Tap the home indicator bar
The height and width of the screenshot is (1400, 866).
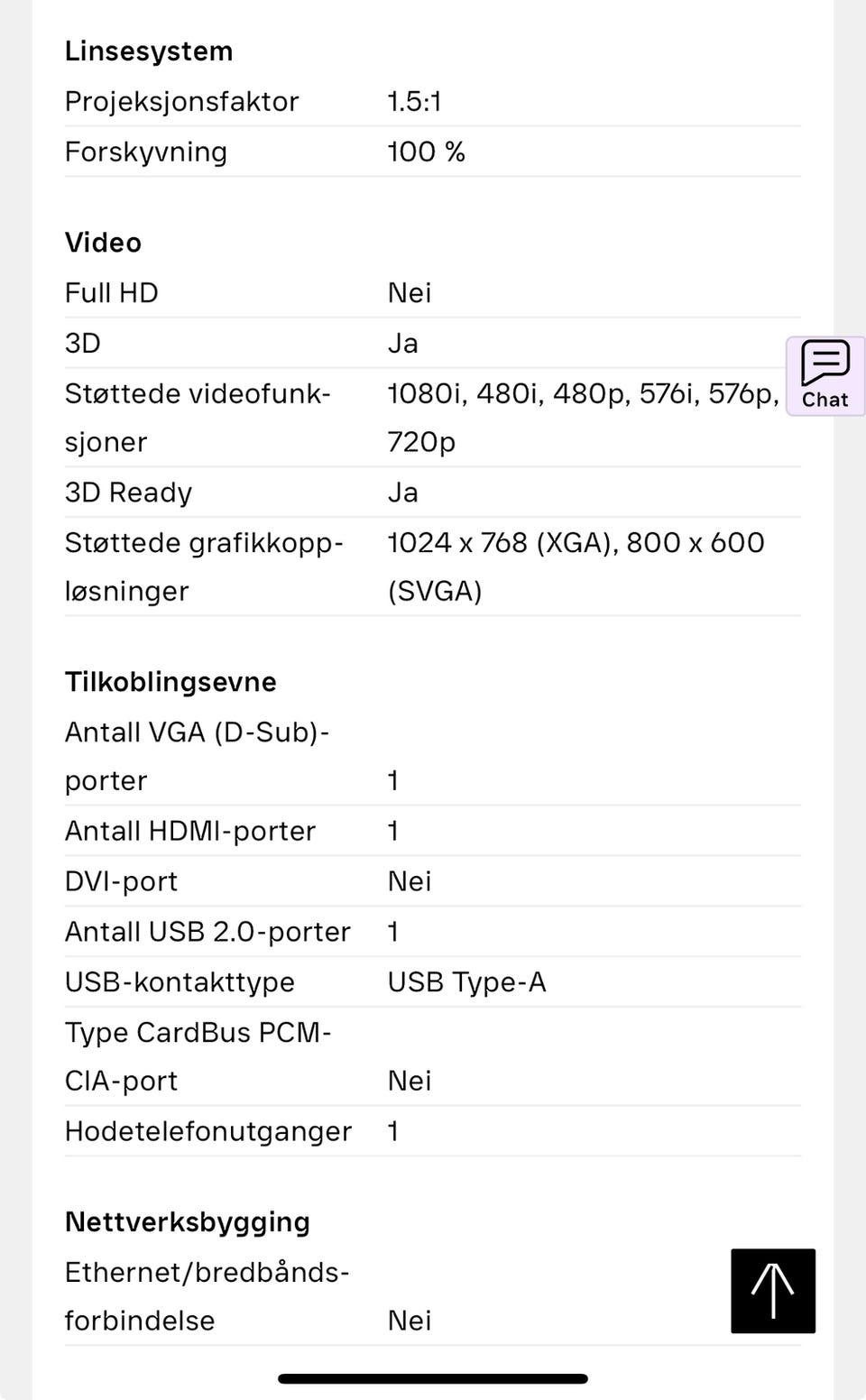[433, 1378]
